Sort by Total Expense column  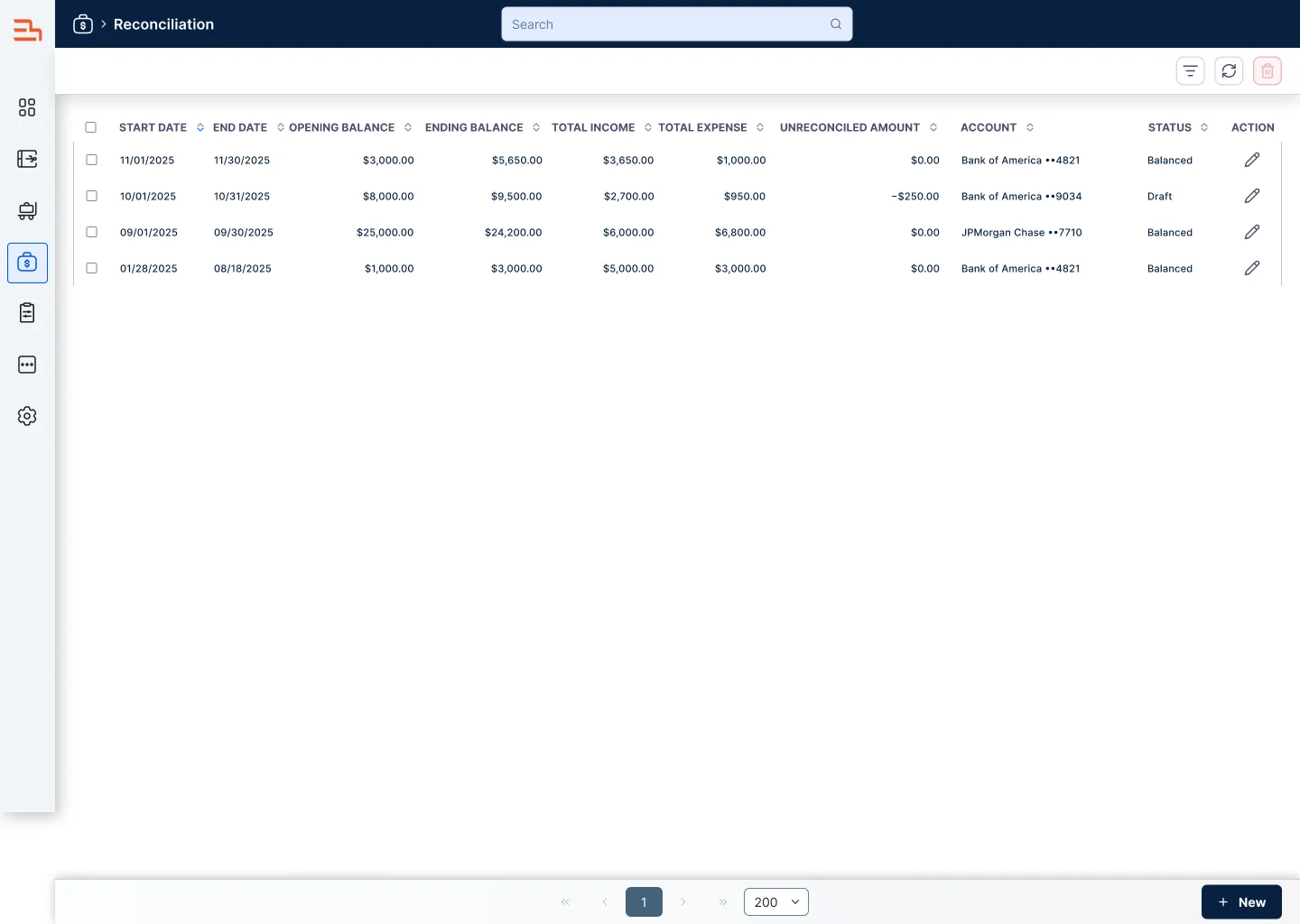pos(760,127)
